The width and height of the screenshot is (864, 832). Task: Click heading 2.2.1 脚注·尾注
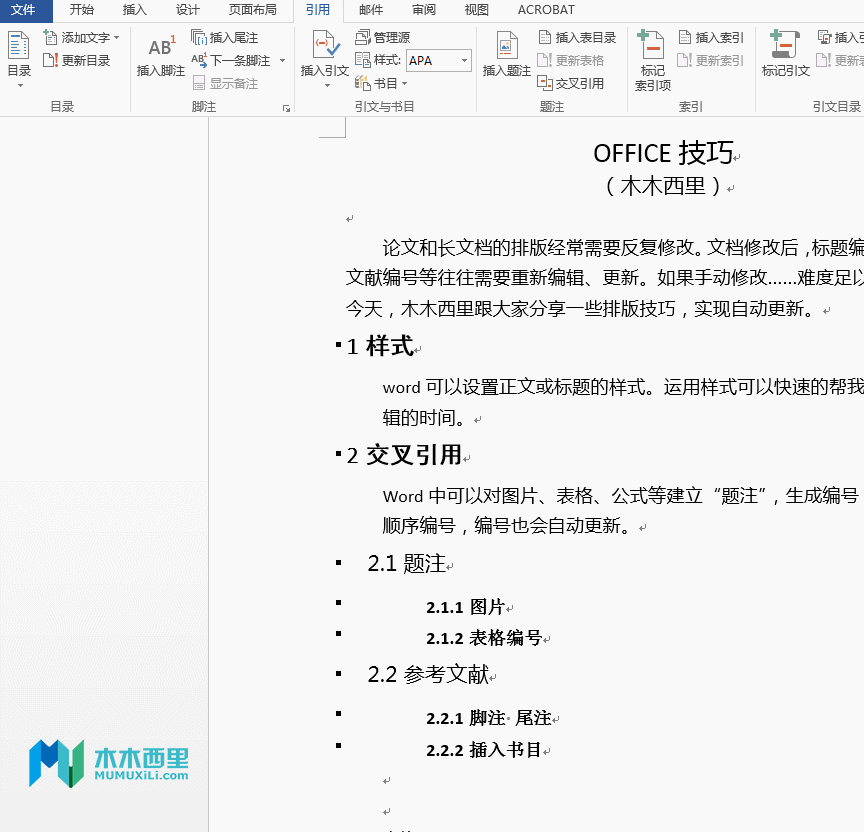click(489, 718)
